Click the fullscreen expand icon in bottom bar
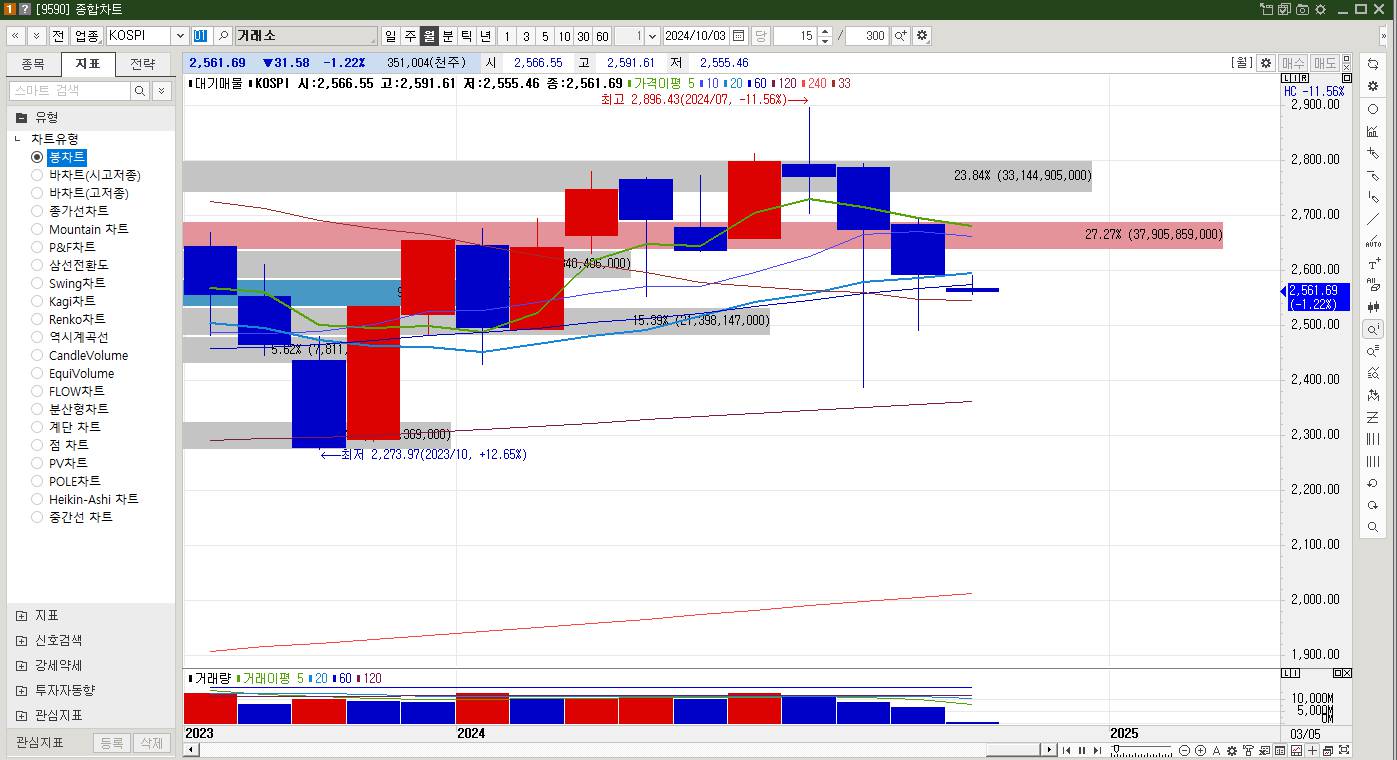Screen dimensions: 1397x760 tap(1344, 750)
